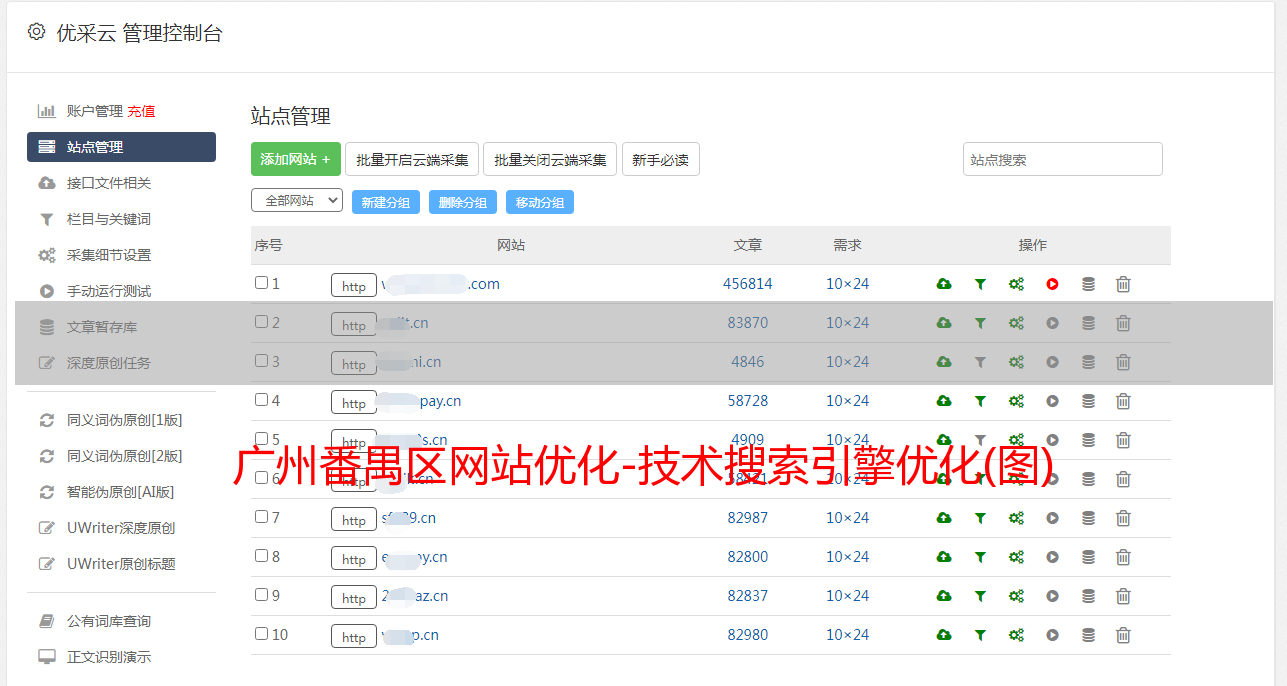Delete row 8 site via trash icon

[x=1123, y=557]
